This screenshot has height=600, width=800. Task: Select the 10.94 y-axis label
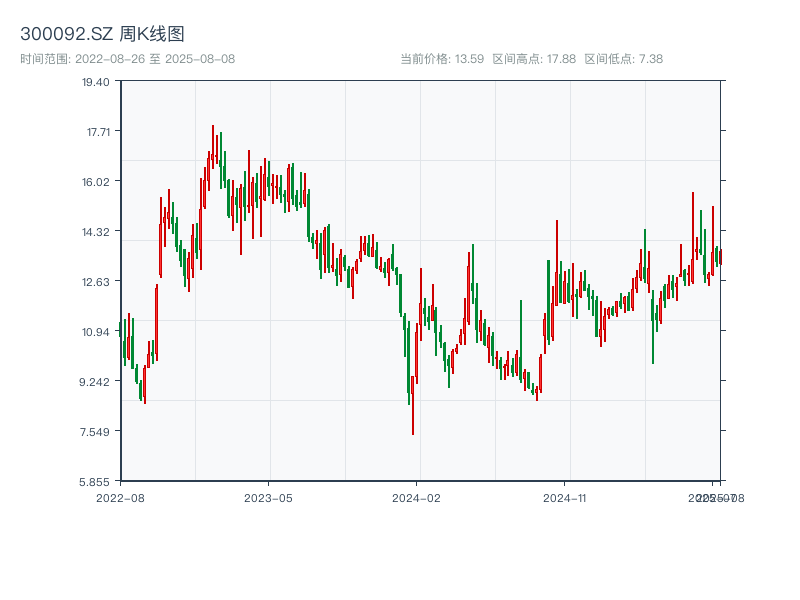96,331
